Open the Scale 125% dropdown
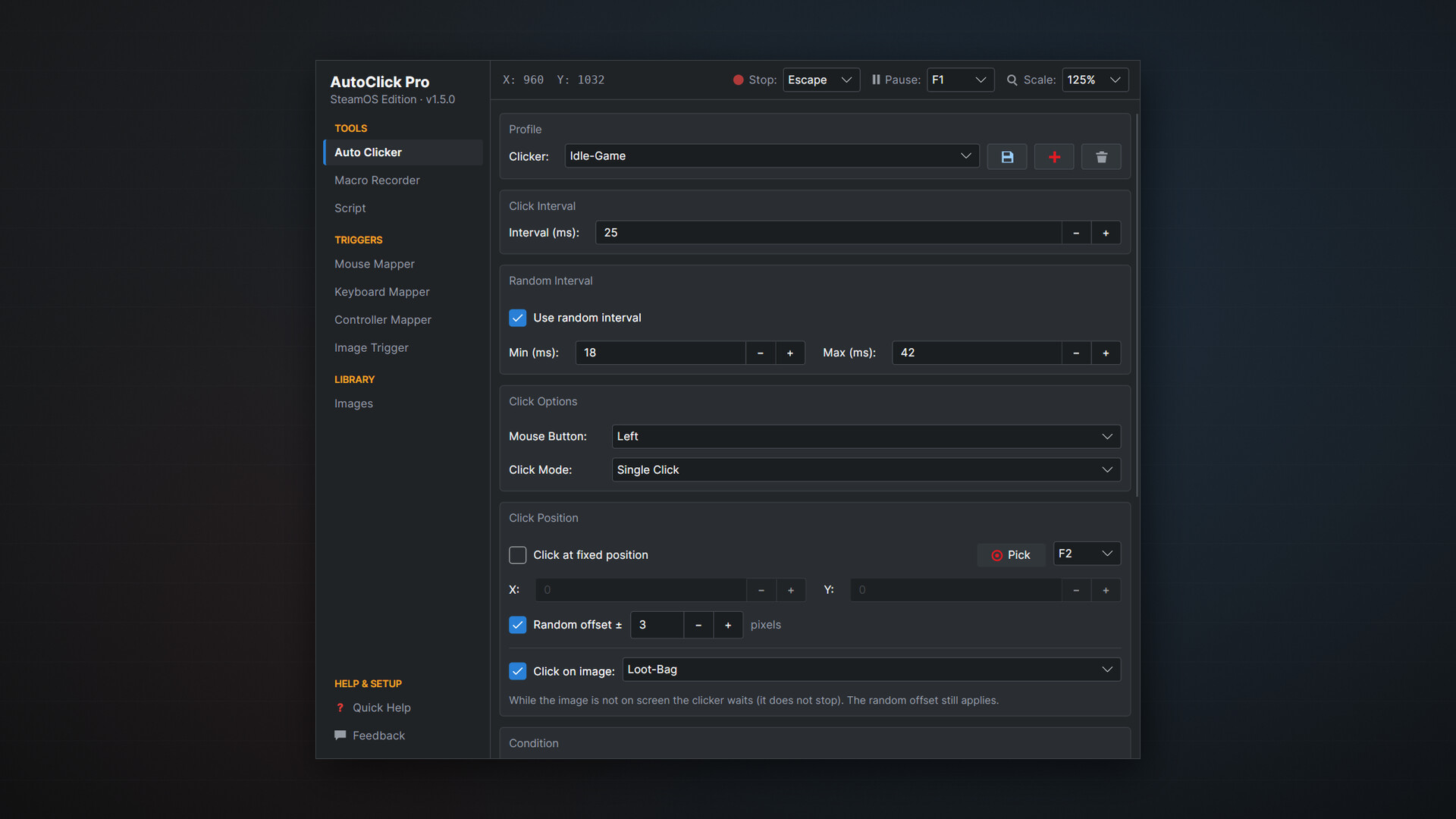Image resolution: width=1456 pixels, height=819 pixels. pos(1095,80)
